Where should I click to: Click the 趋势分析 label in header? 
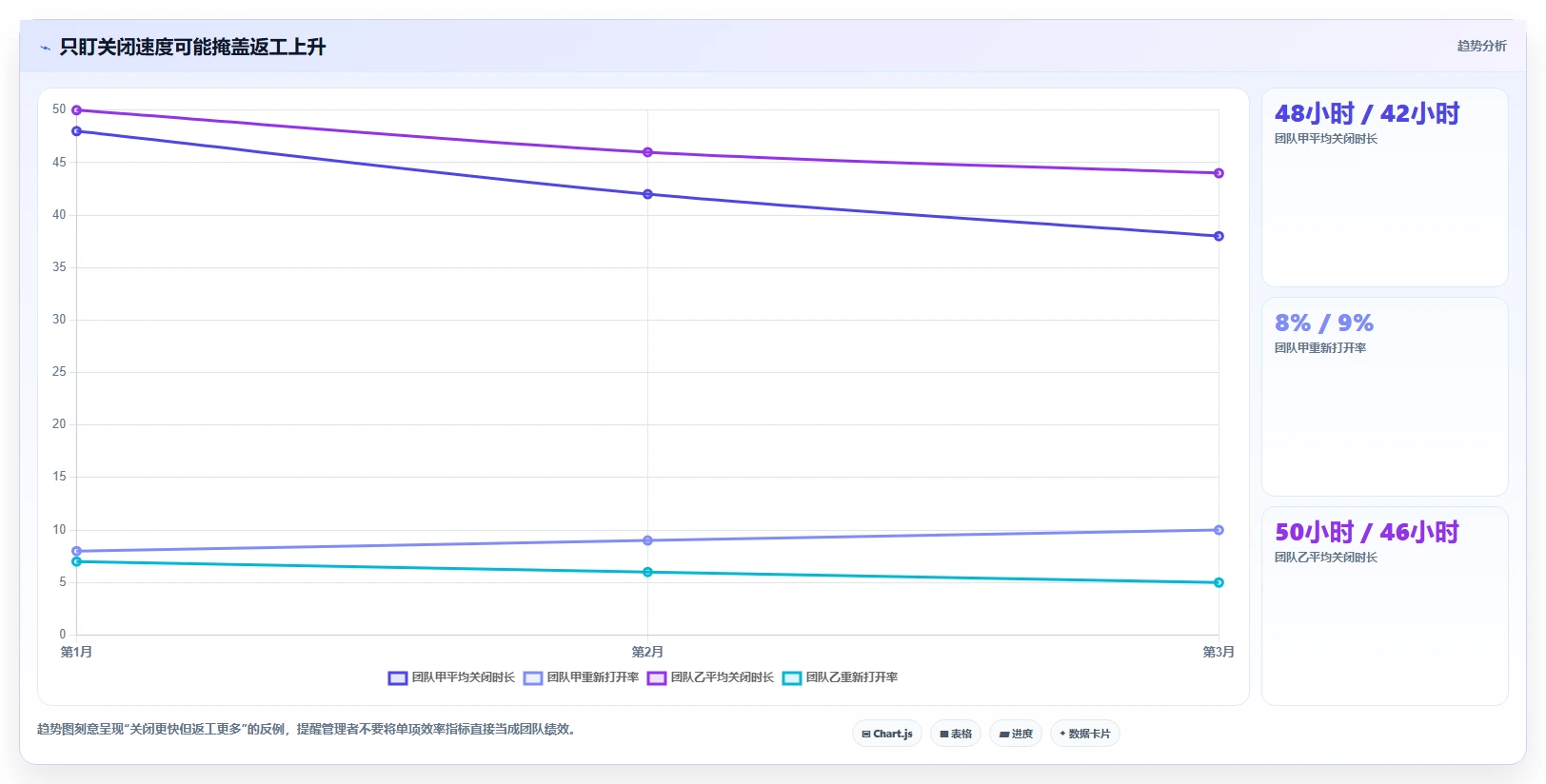point(1481,46)
